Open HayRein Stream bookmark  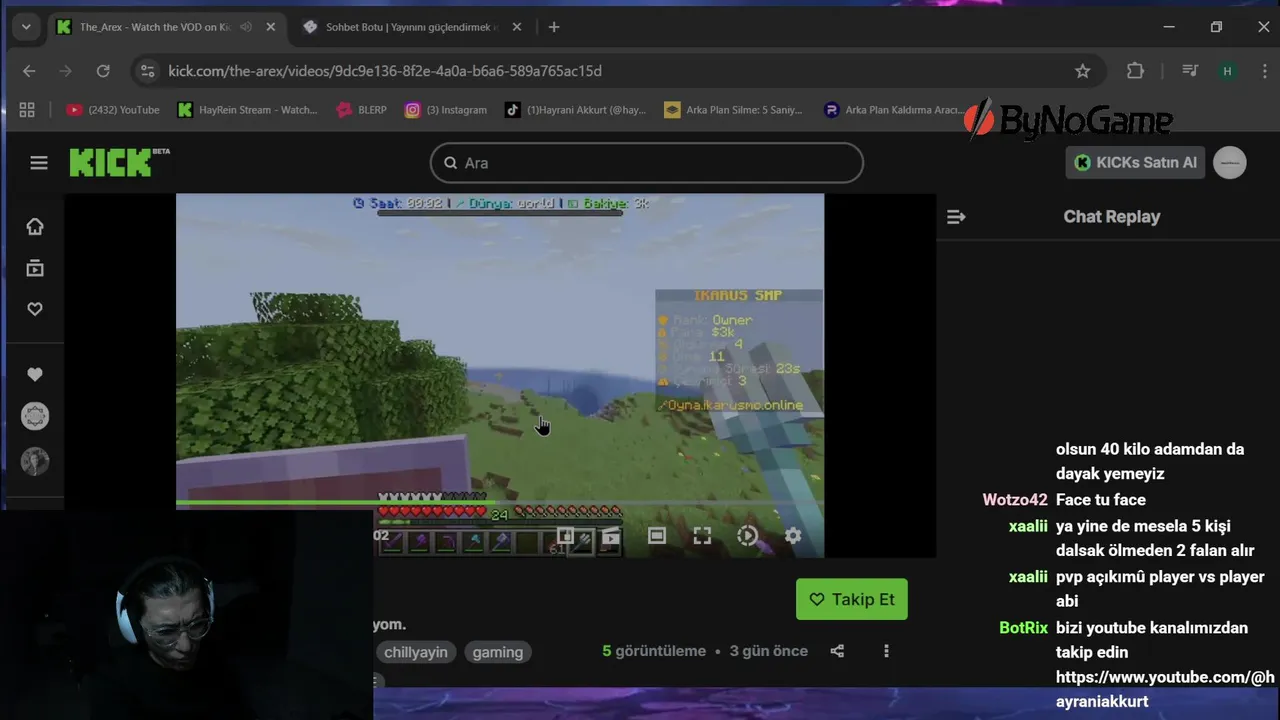pos(248,110)
